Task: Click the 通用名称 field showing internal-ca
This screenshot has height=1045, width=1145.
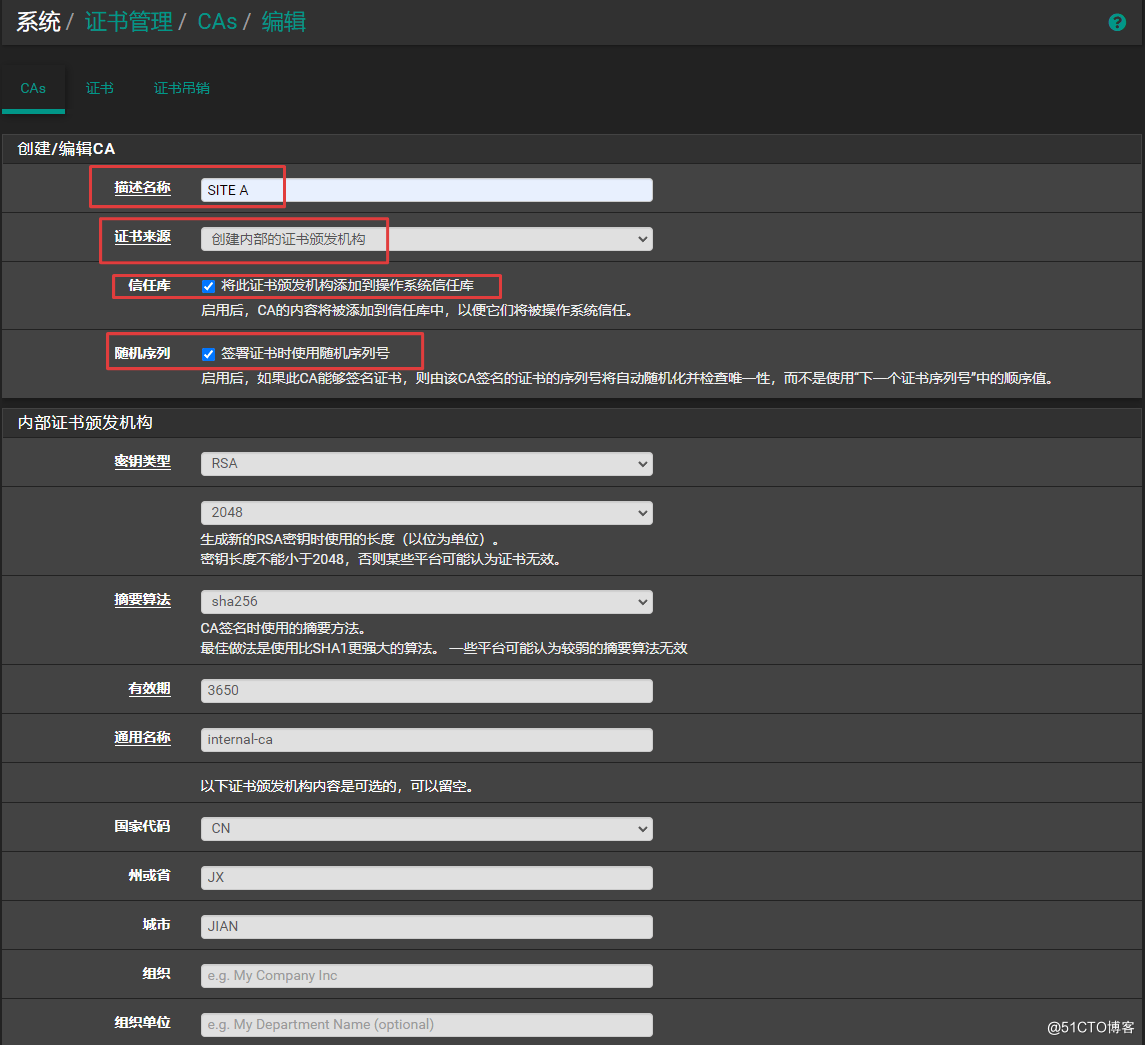Action: (425, 739)
